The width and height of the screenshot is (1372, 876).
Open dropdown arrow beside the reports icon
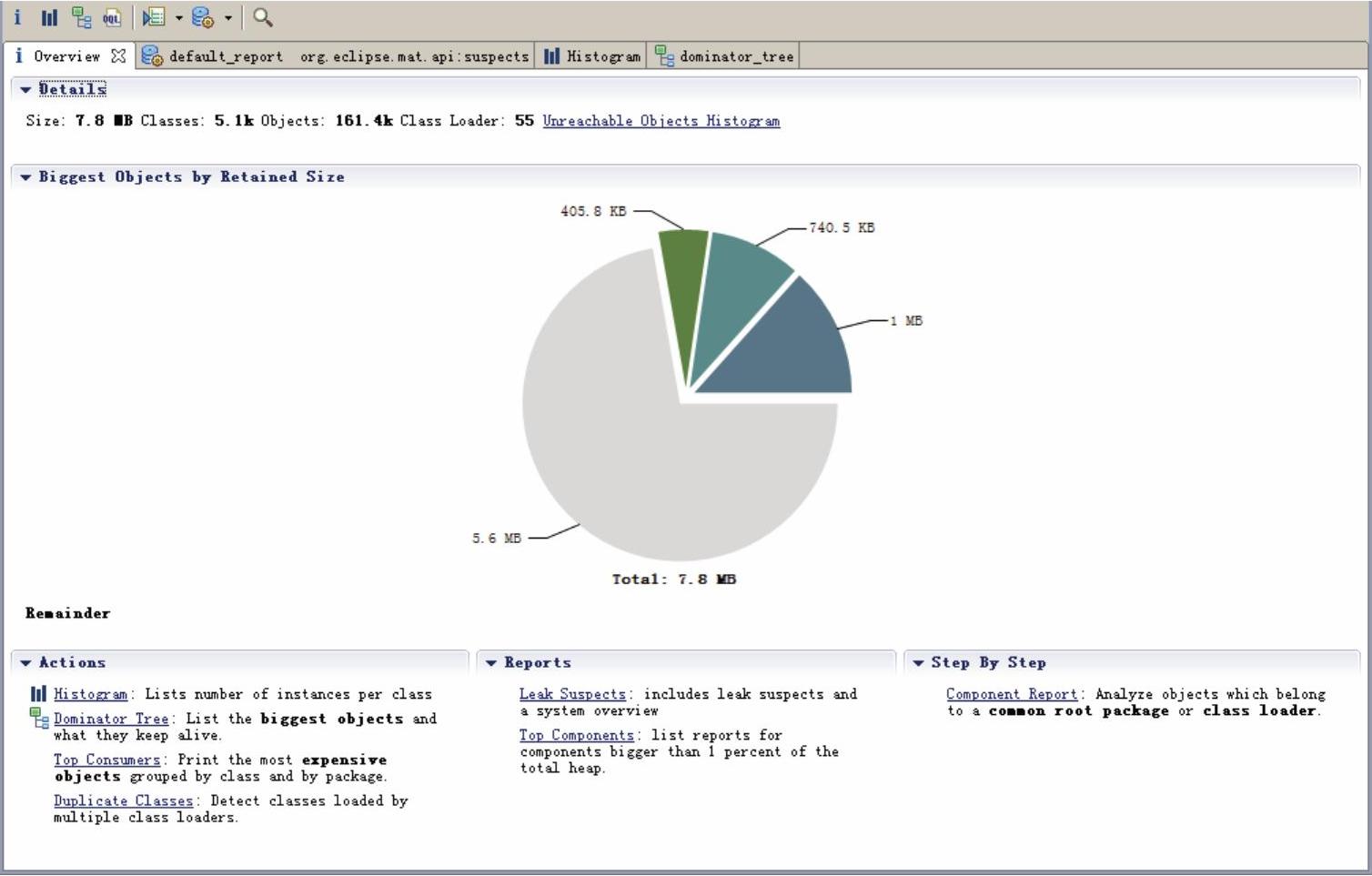pos(178,17)
